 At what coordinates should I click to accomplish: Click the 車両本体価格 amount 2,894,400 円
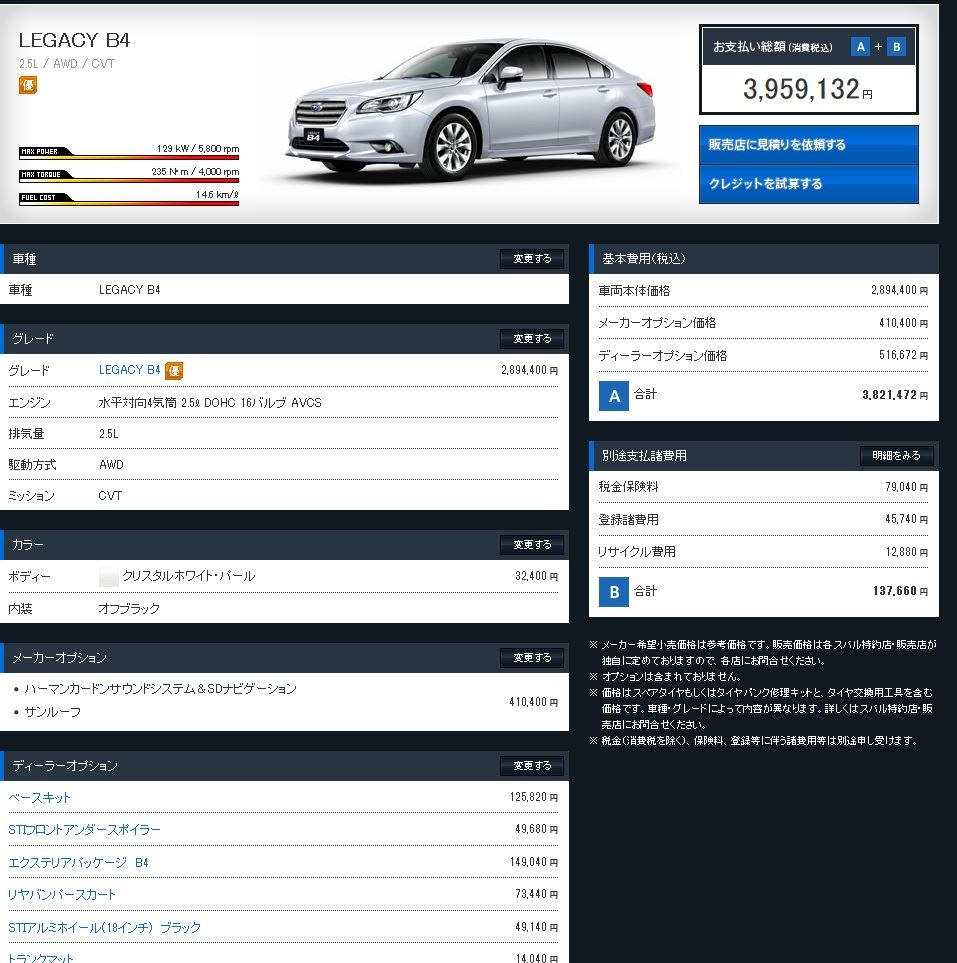tap(899, 290)
